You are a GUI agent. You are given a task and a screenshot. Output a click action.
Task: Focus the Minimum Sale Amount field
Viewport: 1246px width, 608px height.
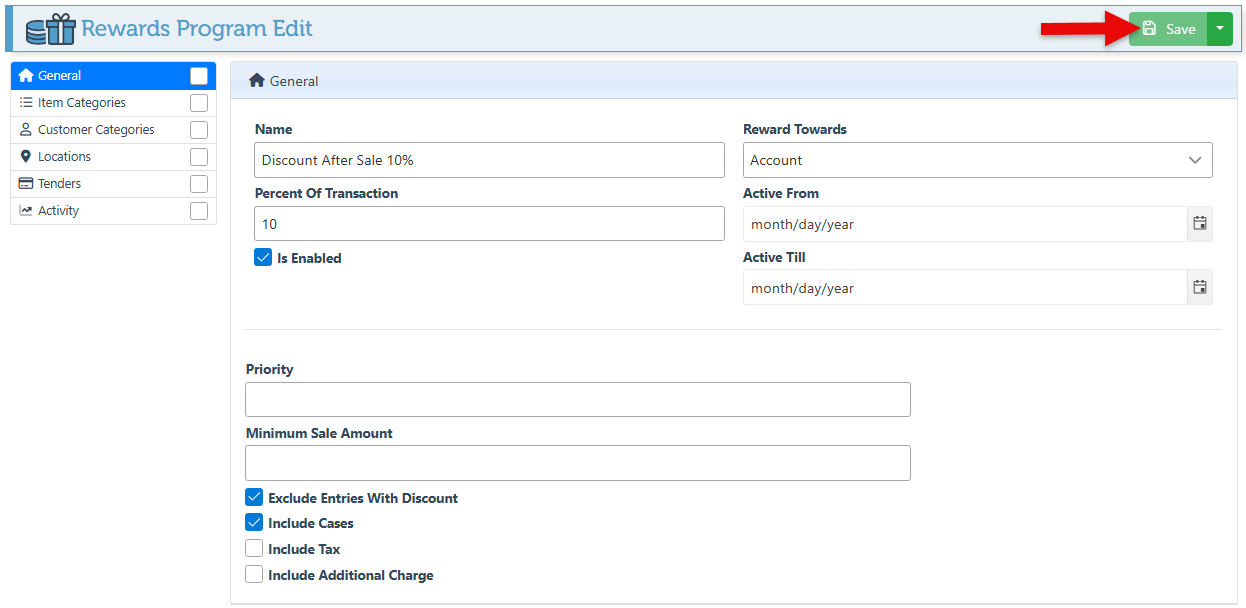pyautogui.click(x=577, y=463)
